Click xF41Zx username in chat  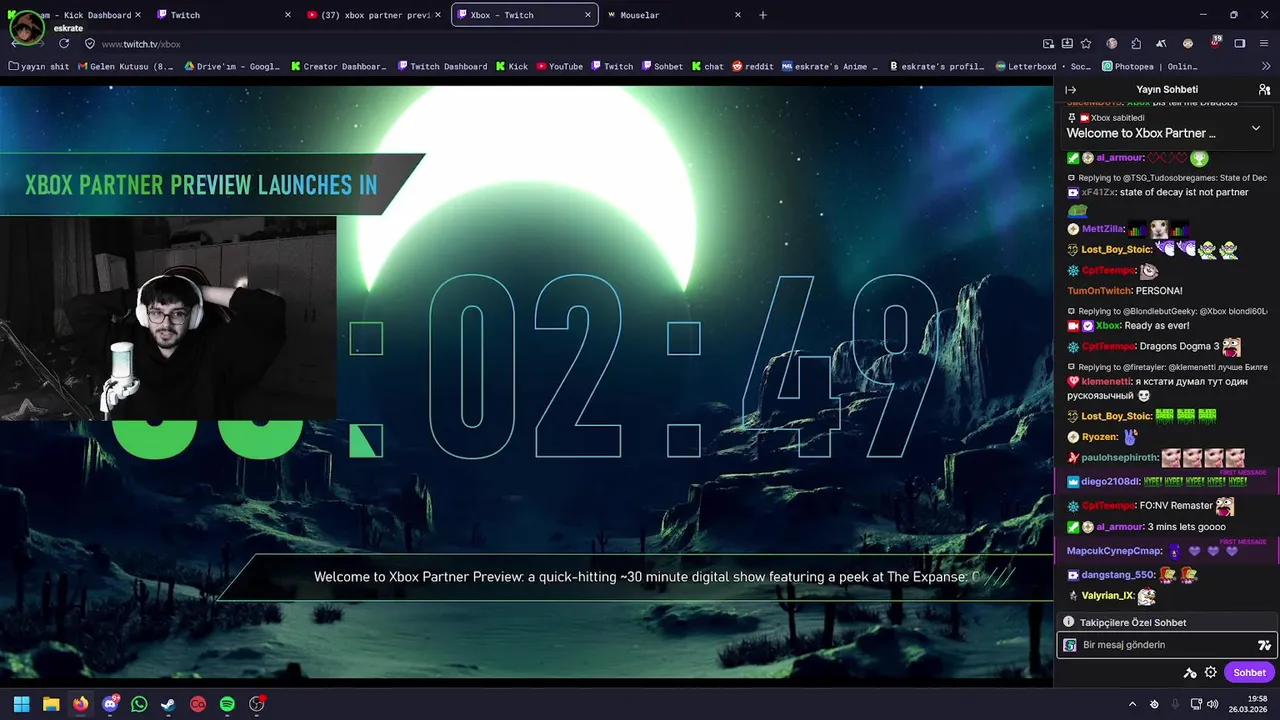pyautogui.click(x=1098, y=192)
